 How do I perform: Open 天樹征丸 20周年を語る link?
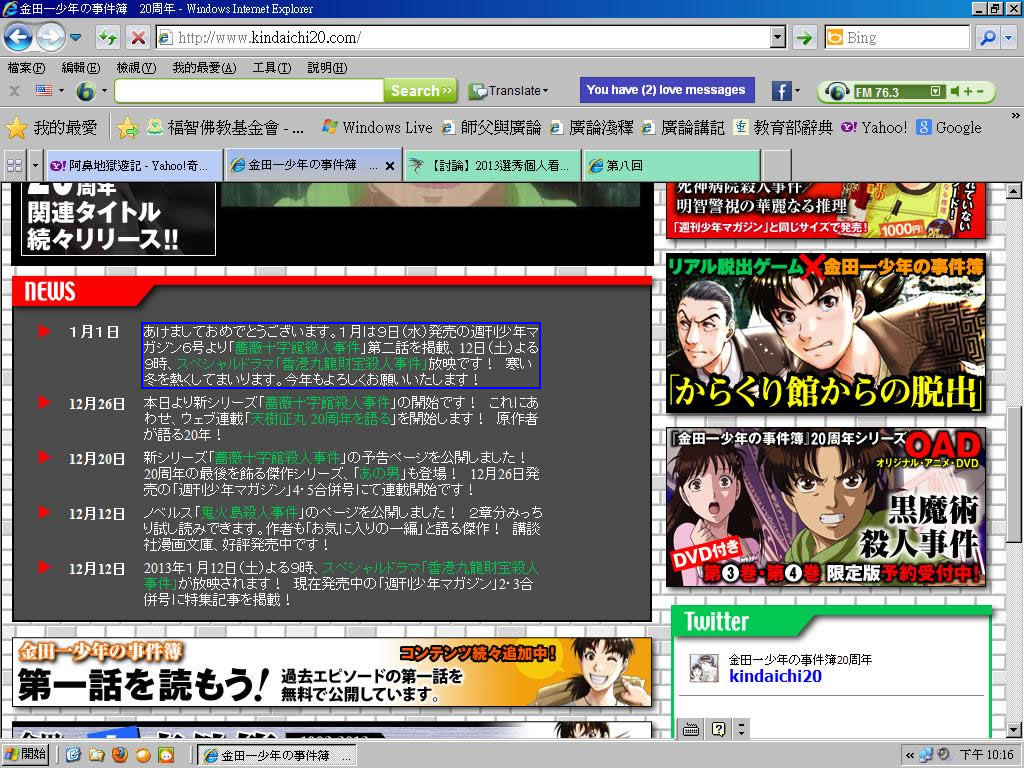(321, 419)
